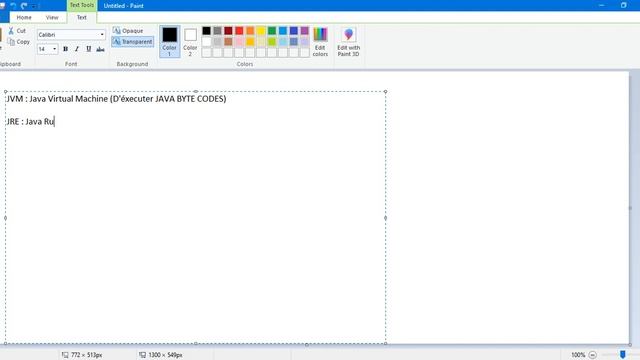The width and height of the screenshot is (640, 360).
Task: Pick the purple color swatch
Action: pyautogui.click(x=305, y=31)
